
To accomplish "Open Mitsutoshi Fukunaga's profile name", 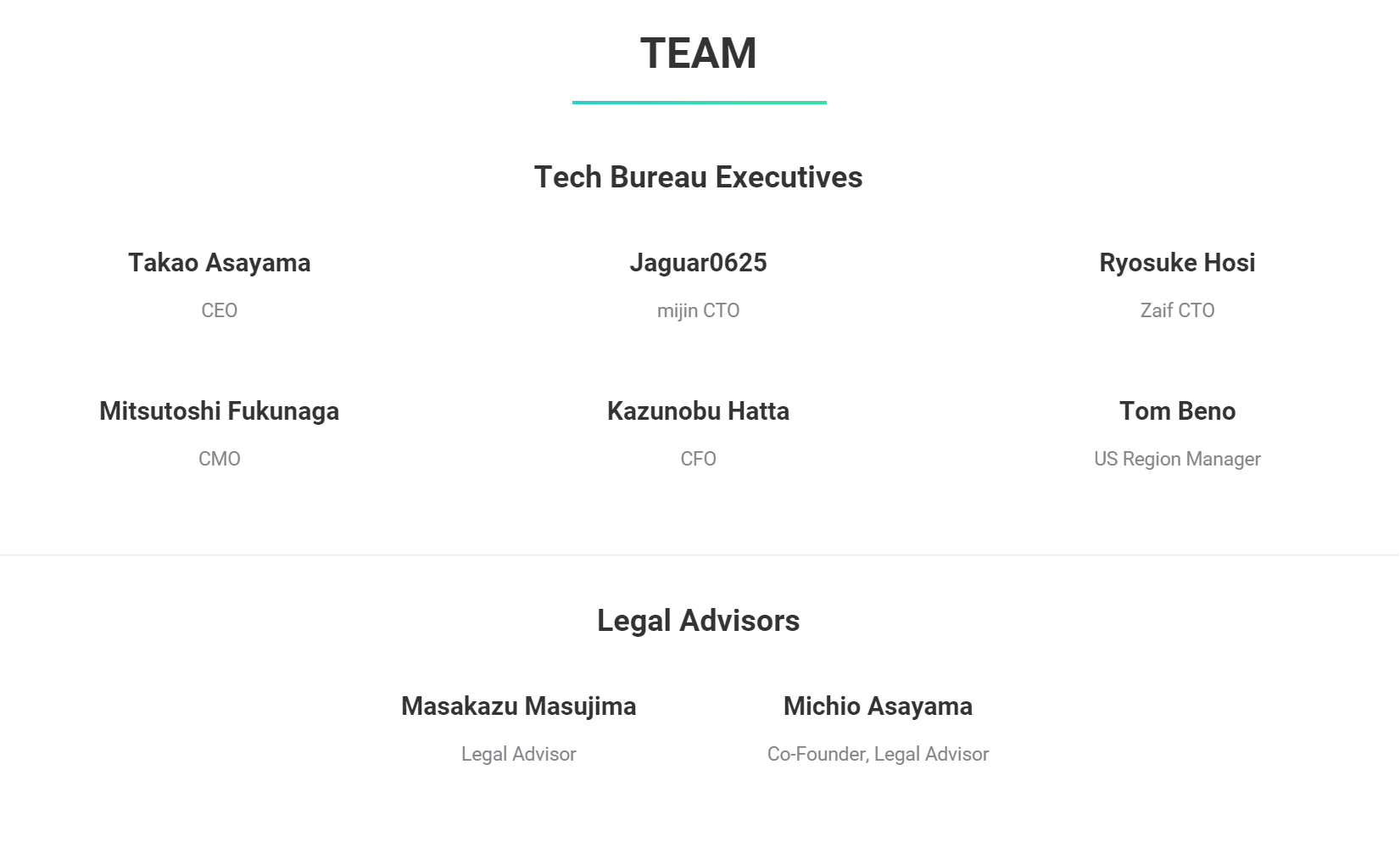I will click(220, 411).
